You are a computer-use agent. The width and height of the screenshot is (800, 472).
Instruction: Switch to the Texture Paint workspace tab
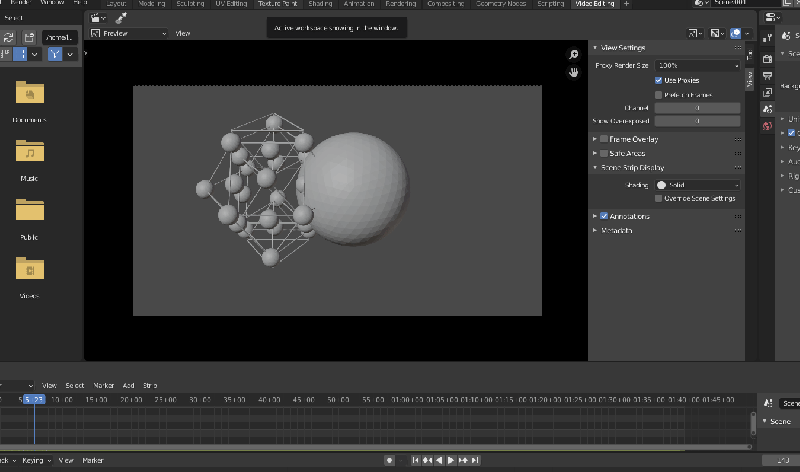[x=278, y=4]
